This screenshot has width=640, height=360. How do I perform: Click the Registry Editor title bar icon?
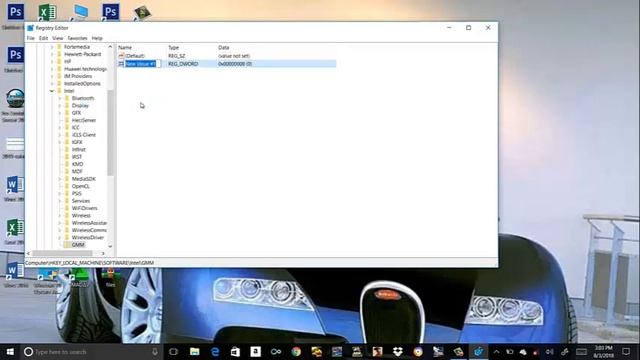31,28
